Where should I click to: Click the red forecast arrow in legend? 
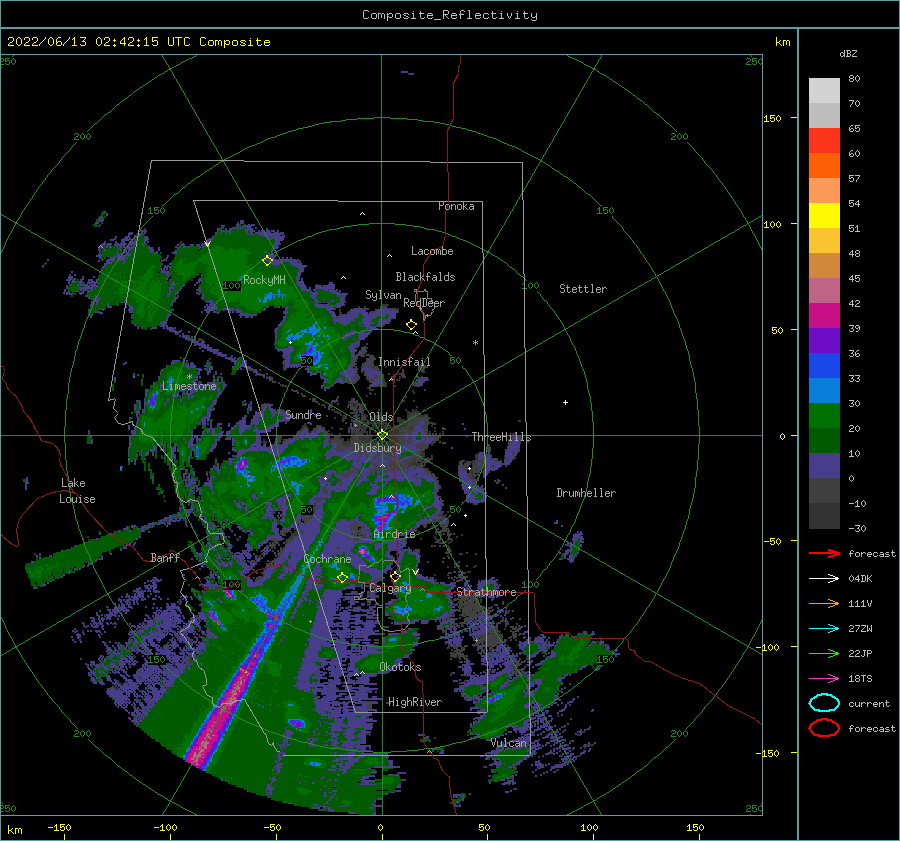(x=824, y=553)
